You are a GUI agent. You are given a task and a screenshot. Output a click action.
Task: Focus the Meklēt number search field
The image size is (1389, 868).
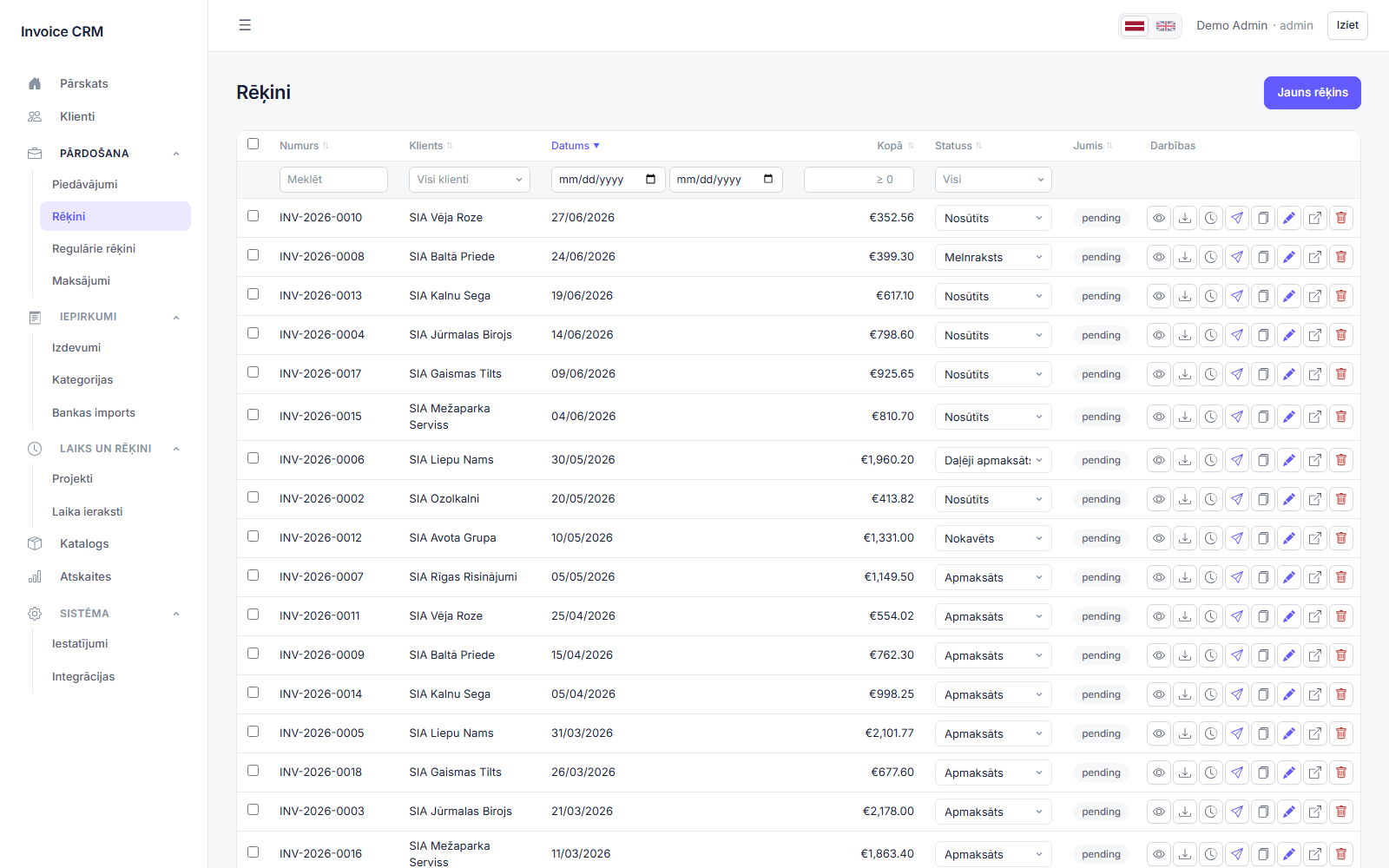coord(333,180)
